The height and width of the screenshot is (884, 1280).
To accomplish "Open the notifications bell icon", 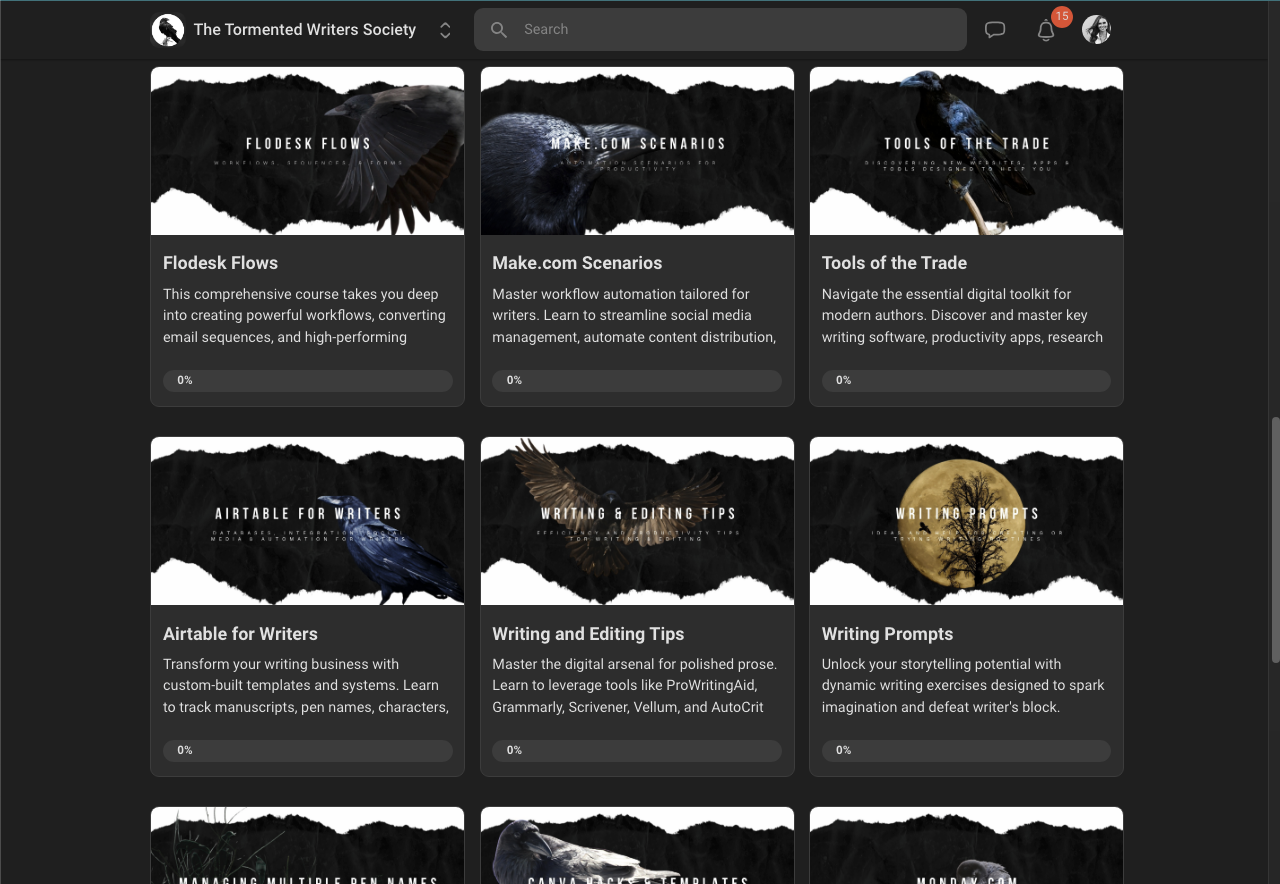I will click(1046, 31).
